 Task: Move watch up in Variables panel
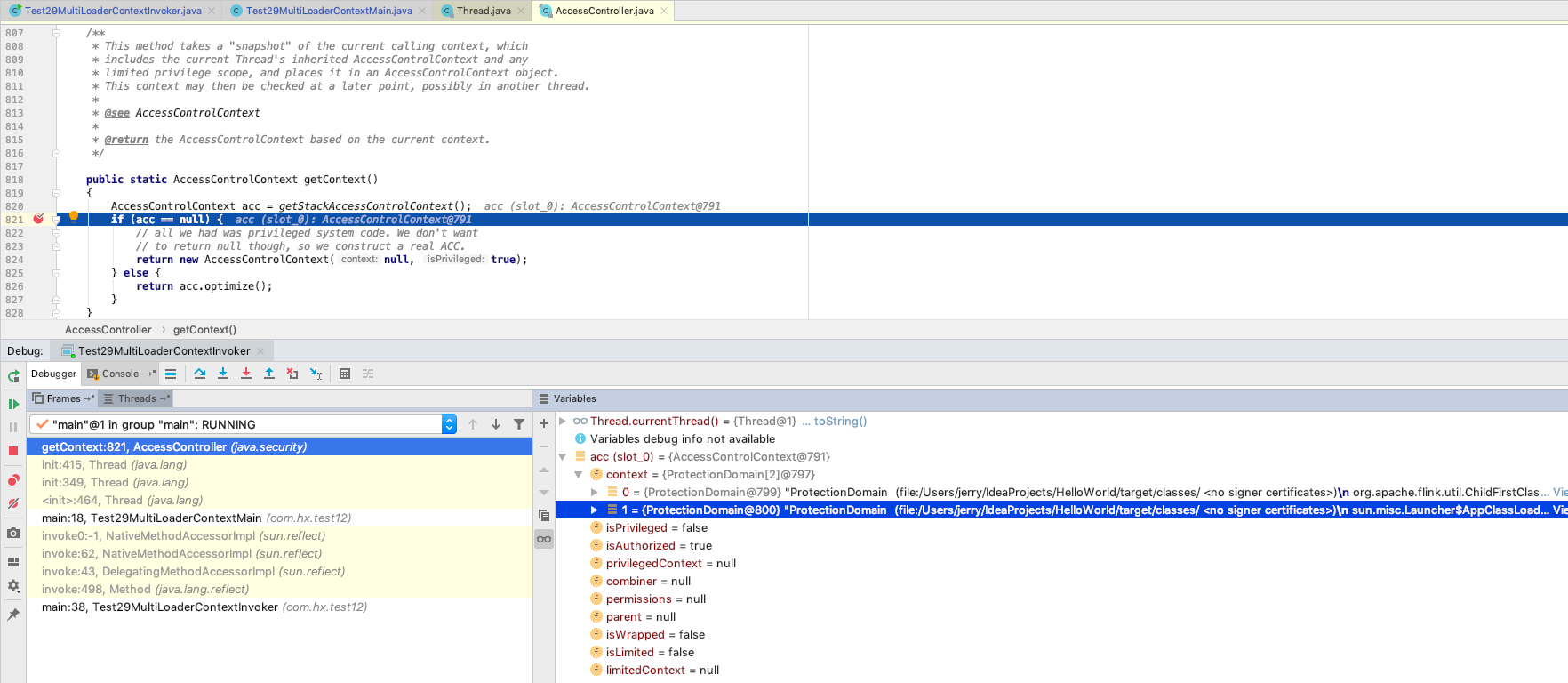[x=544, y=470]
